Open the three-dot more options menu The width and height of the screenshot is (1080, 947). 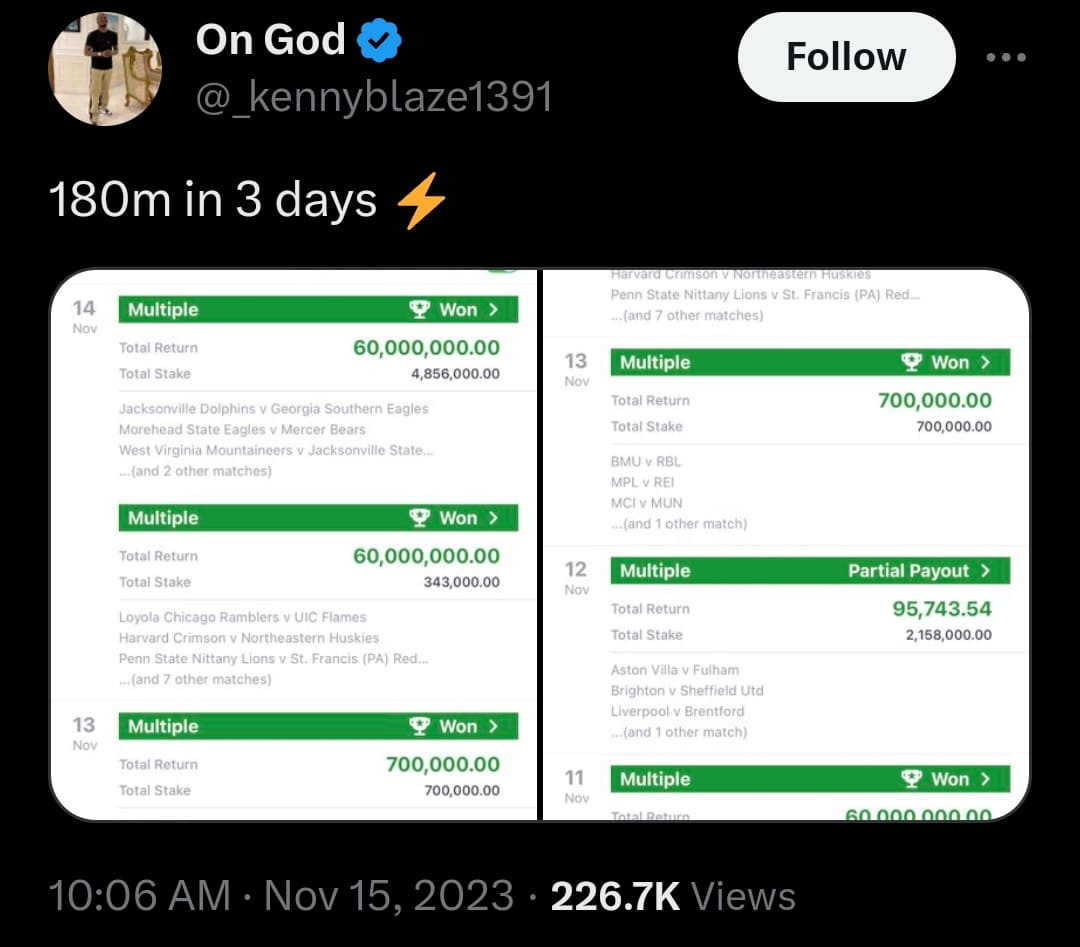(1005, 57)
